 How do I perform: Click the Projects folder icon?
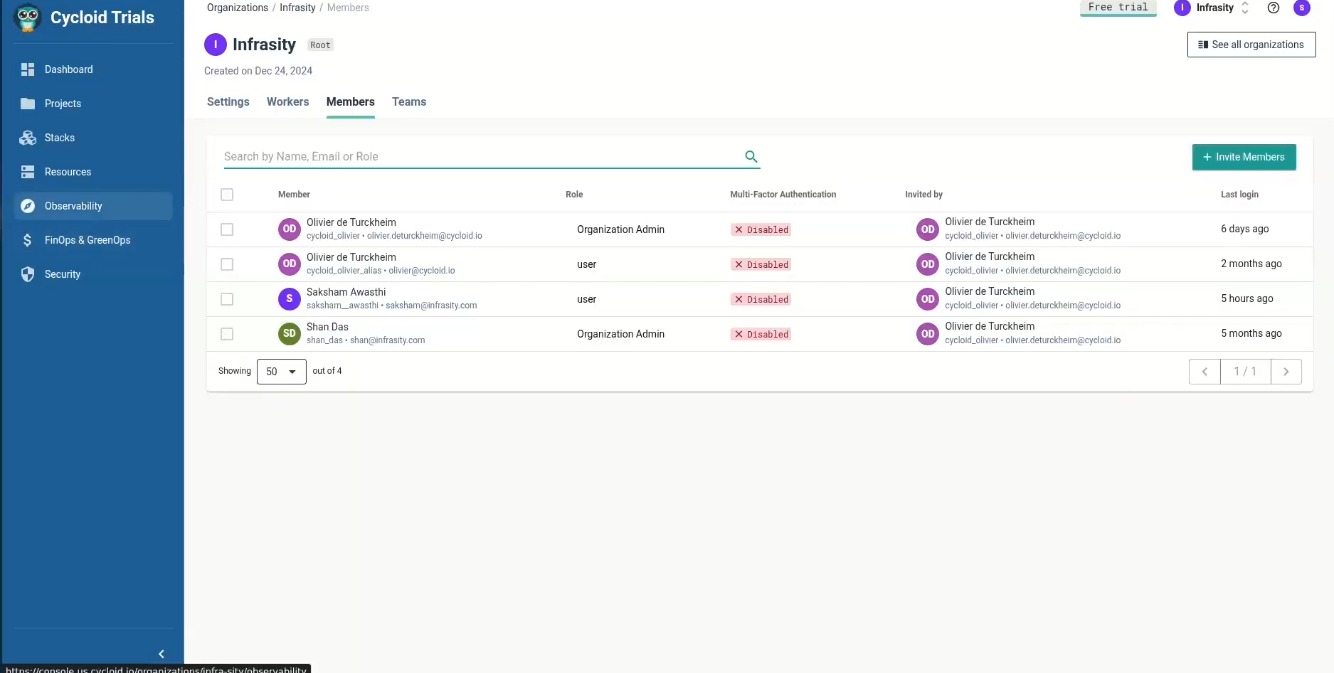(x=28, y=104)
